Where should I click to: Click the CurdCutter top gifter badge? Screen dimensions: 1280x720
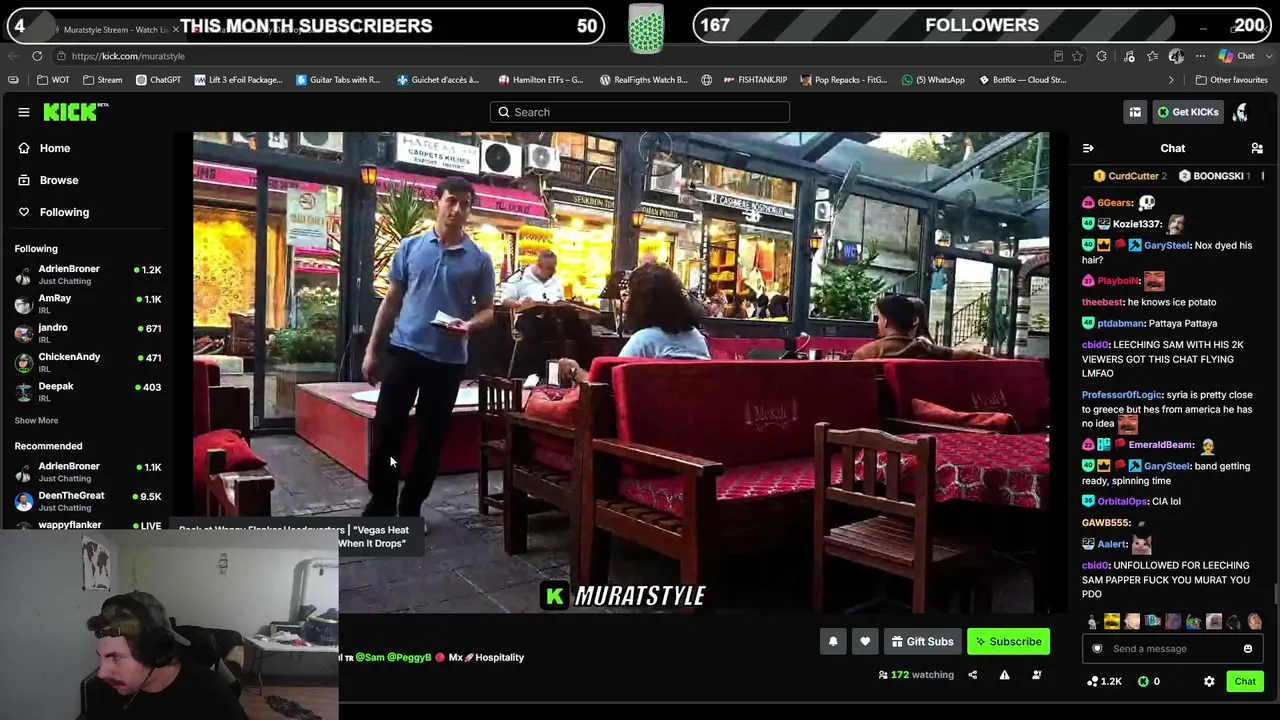point(1130,176)
